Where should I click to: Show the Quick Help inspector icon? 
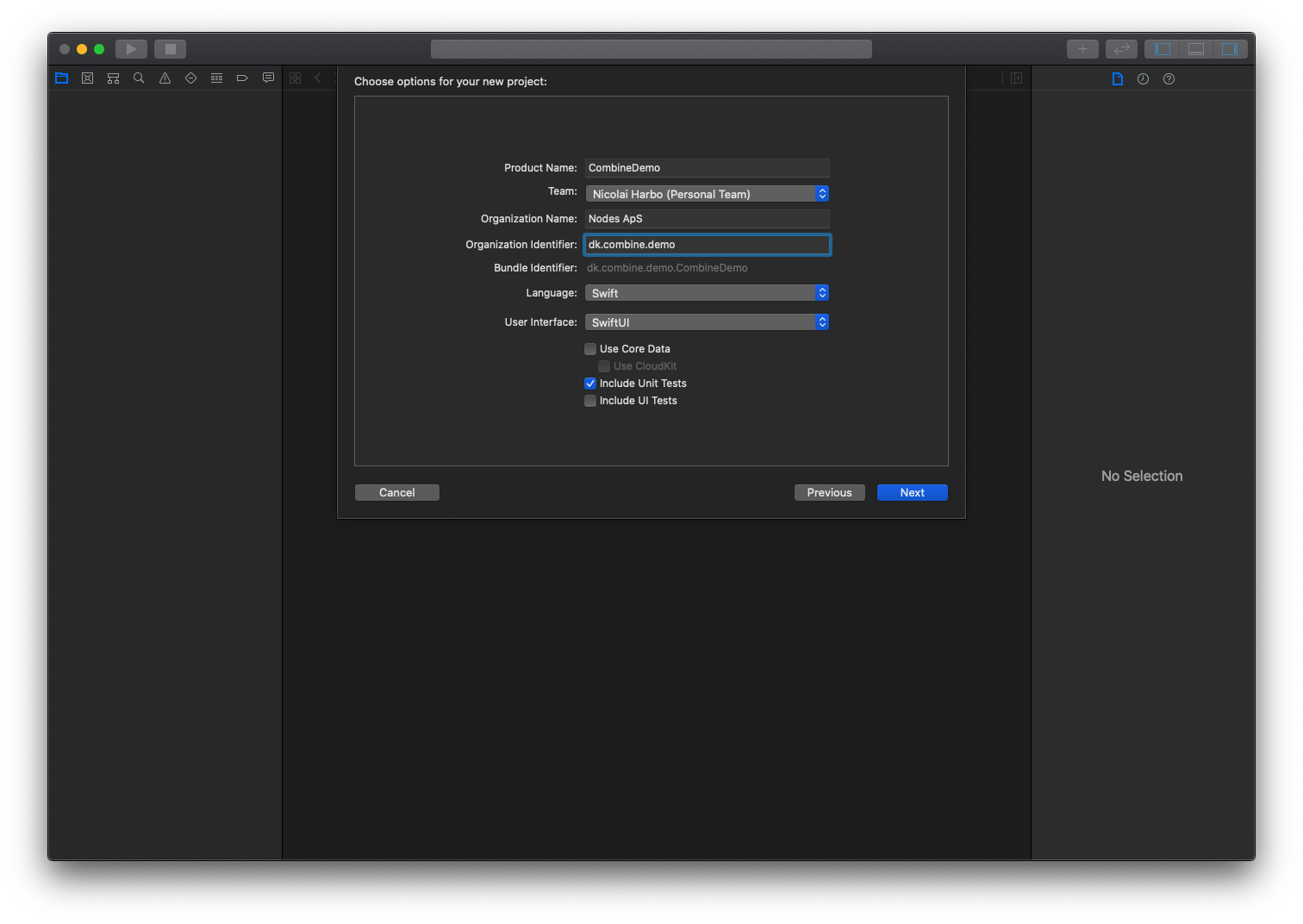(1169, 78)
